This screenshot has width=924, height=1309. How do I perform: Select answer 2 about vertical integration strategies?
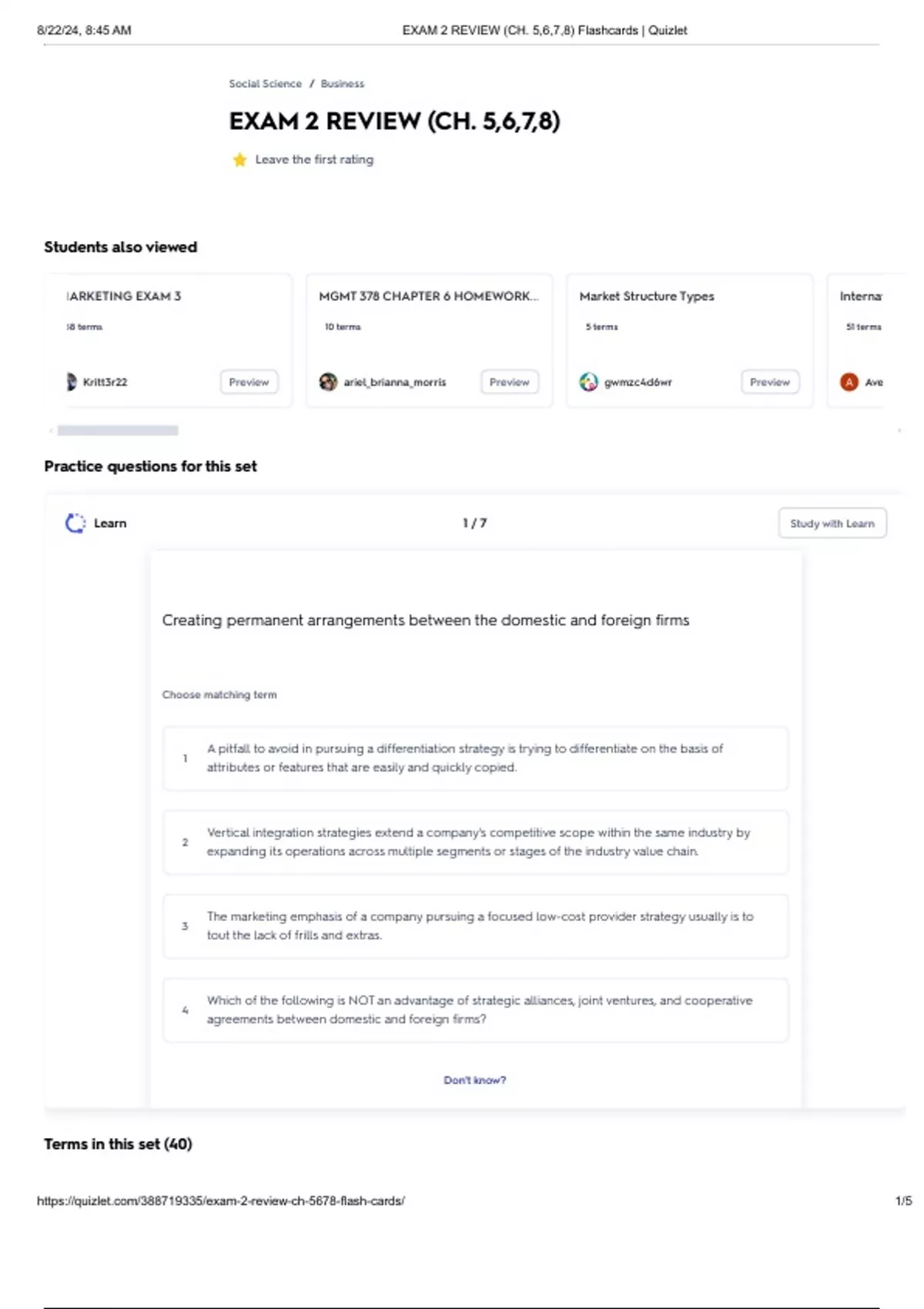[475, 842]
